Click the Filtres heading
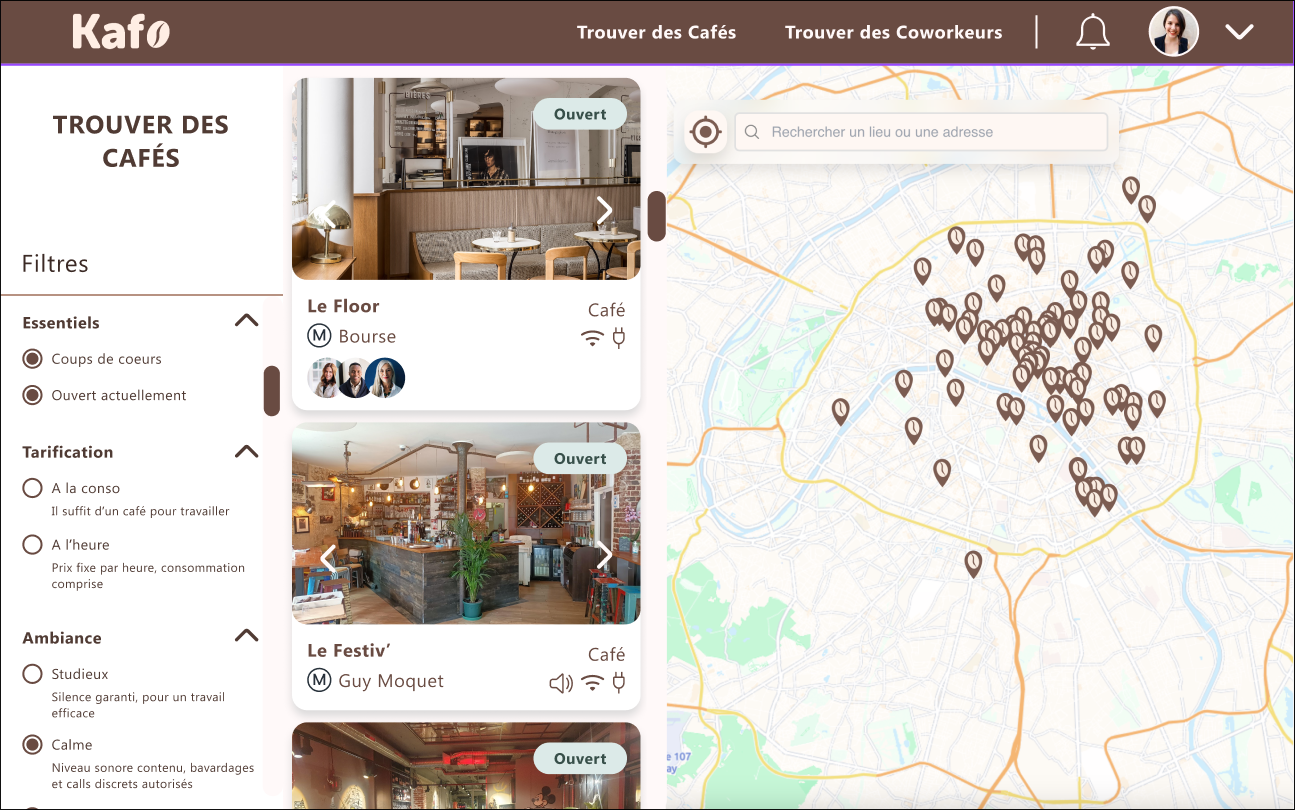This screenshot has width=1295, height=810. pos(55,264)
